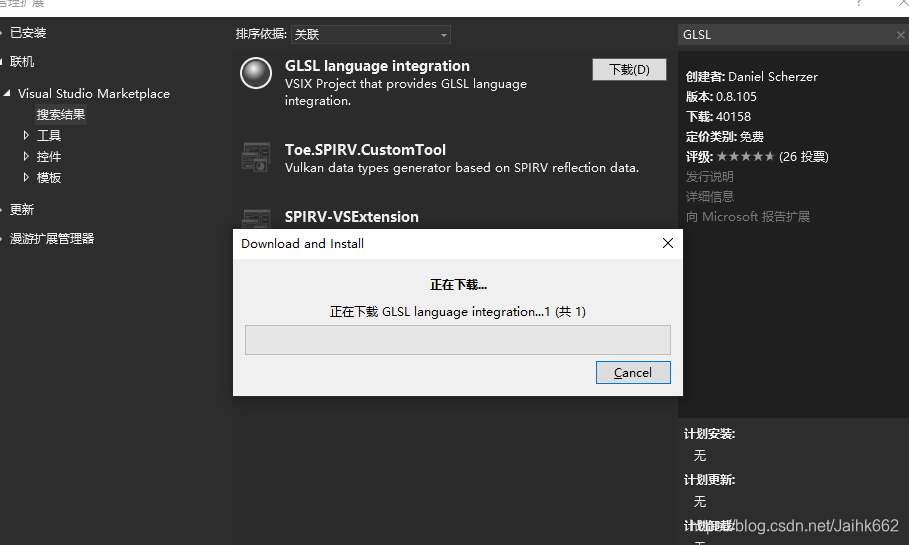The height and width of the screenshot is (545, 909).
Task: Select 搜索结果 in the tree
Action: click(x=61, y=114)
